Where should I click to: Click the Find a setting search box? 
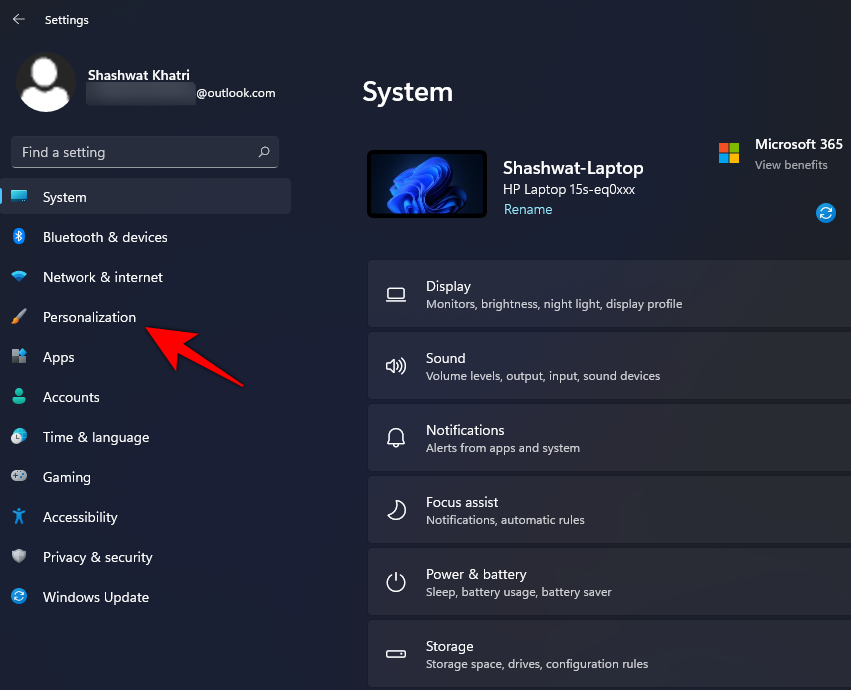[x=135, y=152]
